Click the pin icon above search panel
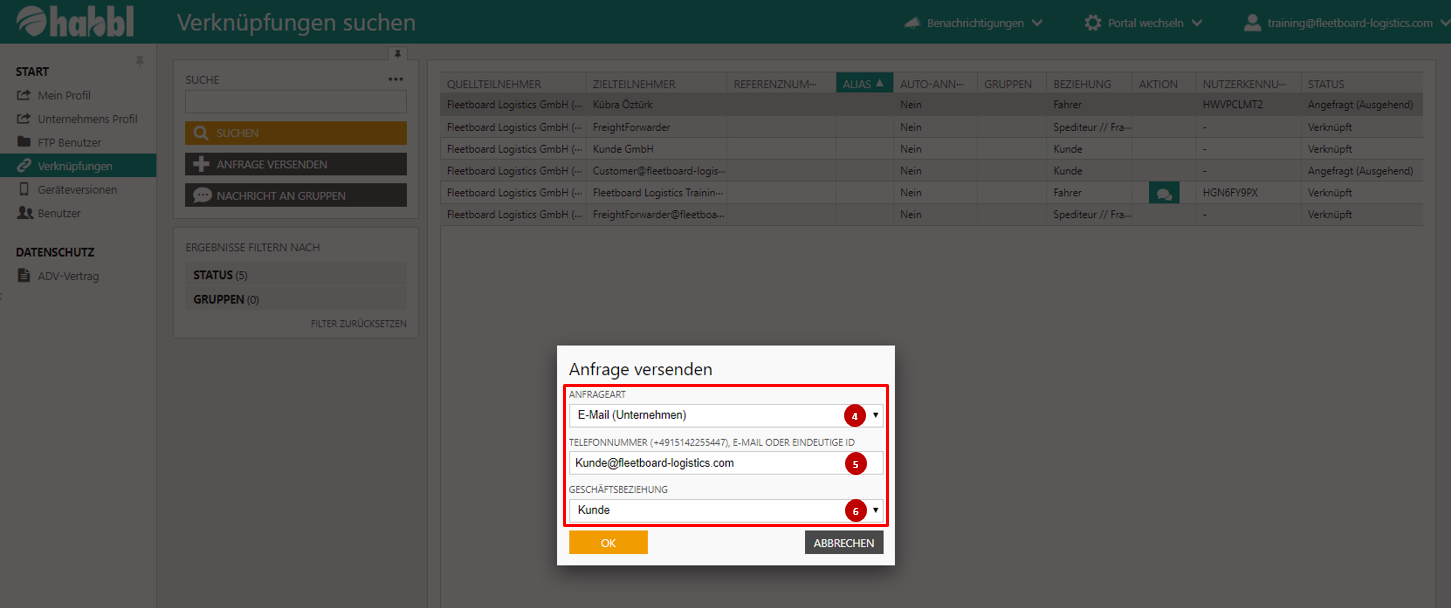This screenshot has width=1451, height=608. pos(397,54)
